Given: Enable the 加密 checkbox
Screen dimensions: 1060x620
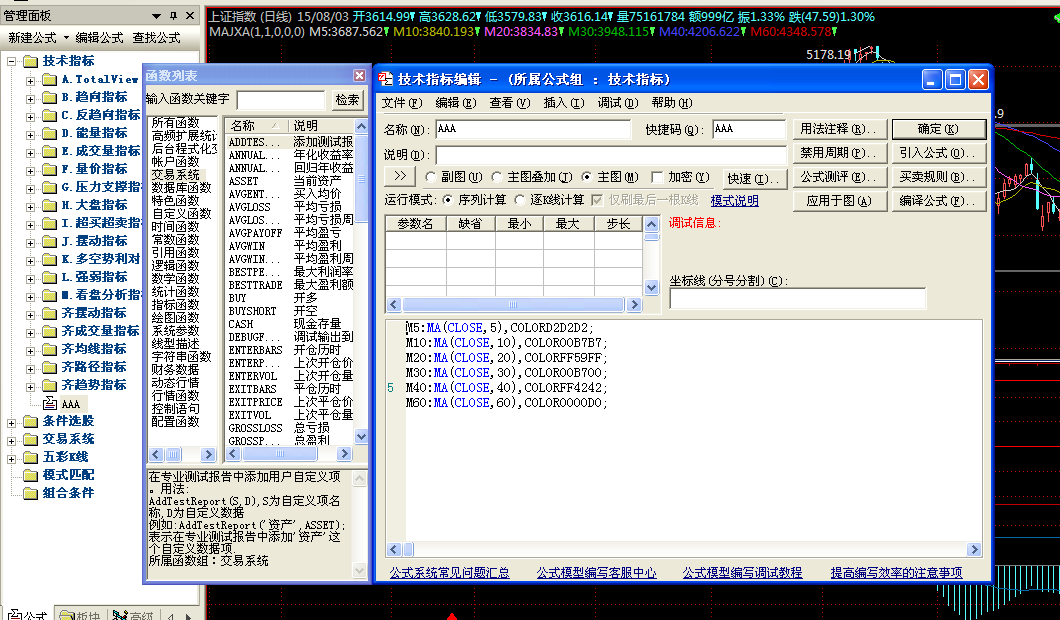Looking at the screenshot, I should (x=657, y=178).
